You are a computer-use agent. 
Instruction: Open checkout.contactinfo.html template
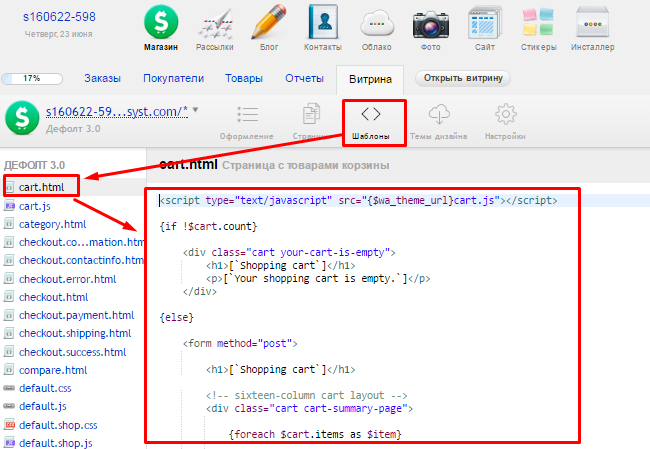click(81, 260)
